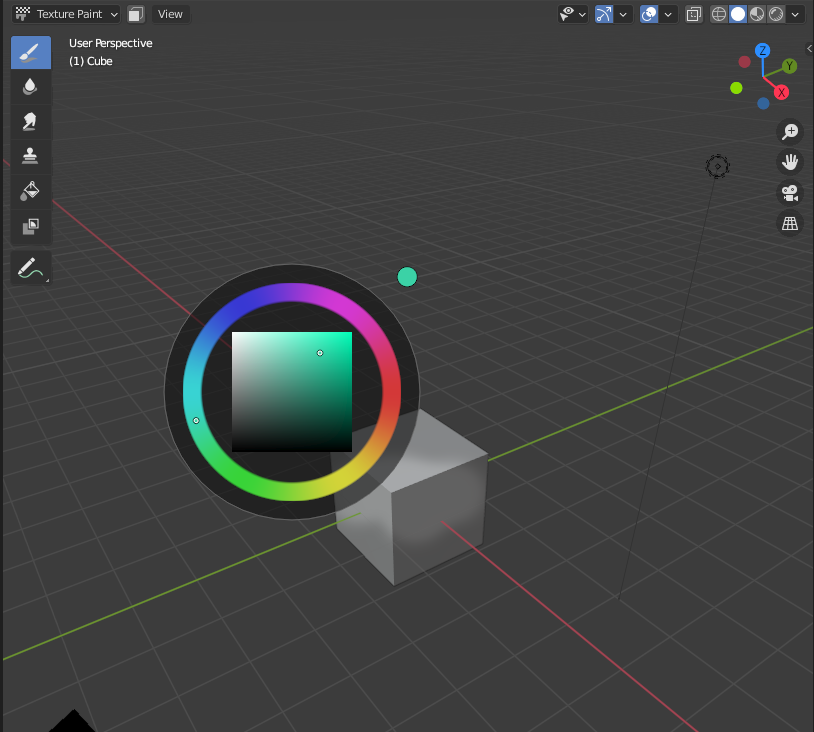Click the green X axis ball on the gizmo

[x=736, y=87]
